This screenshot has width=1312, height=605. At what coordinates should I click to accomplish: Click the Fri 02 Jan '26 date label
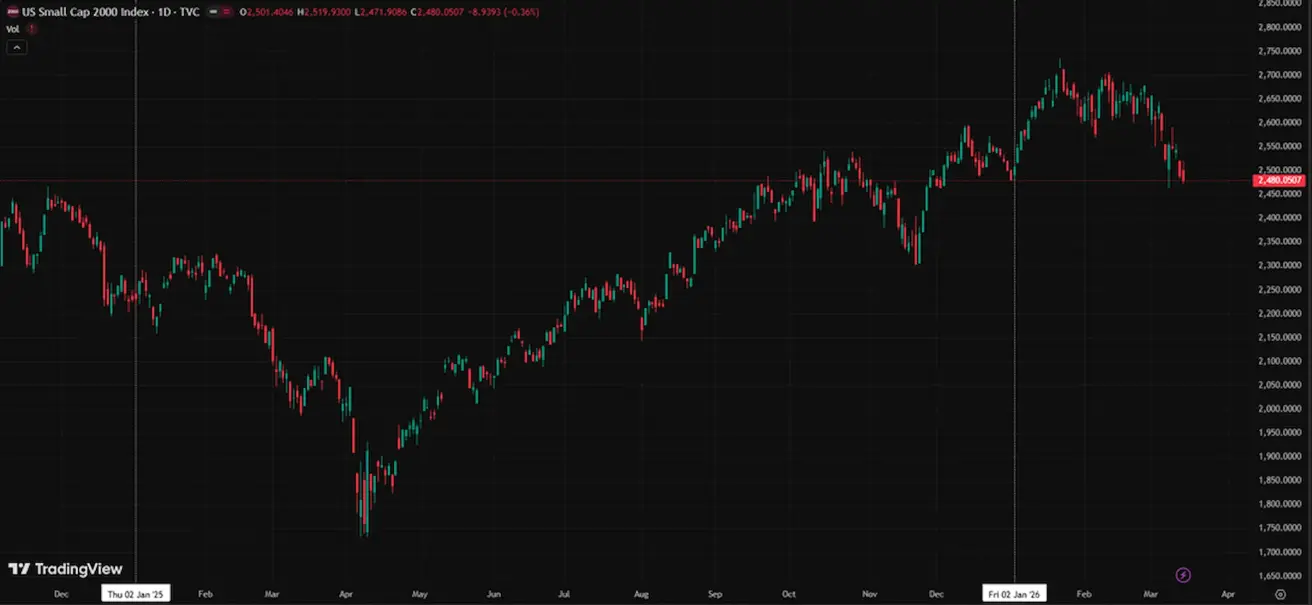click(1014, 593)
